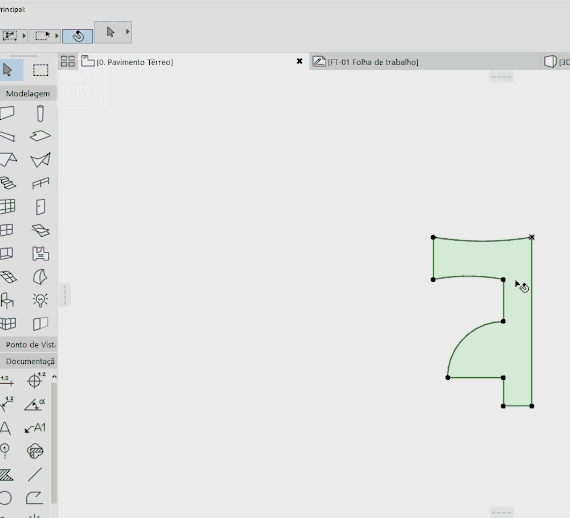Pick the Line drawing tool
Viewport: 570px width, 518px height.
[35, 474]
